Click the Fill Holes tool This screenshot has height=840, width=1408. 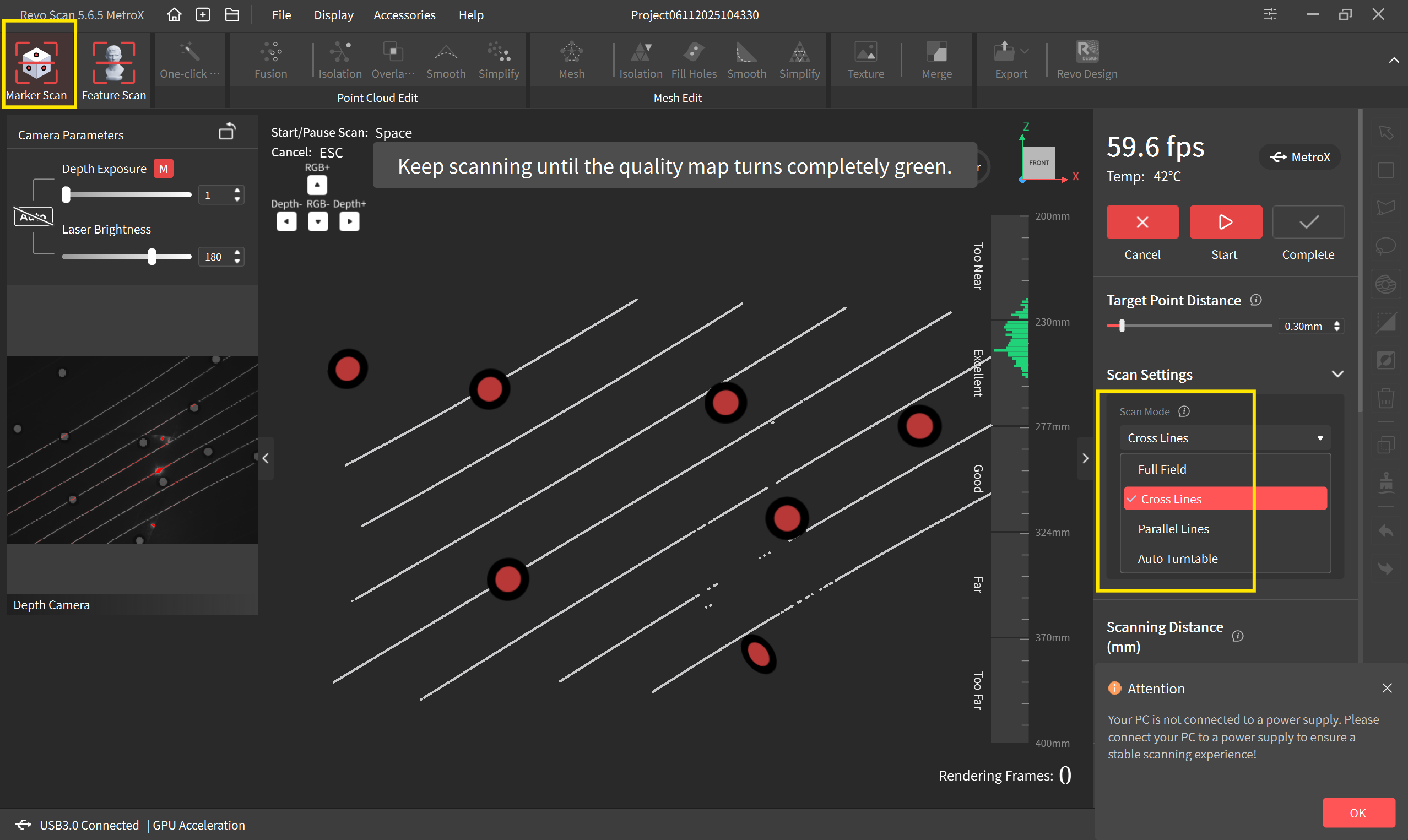[694, 61]
